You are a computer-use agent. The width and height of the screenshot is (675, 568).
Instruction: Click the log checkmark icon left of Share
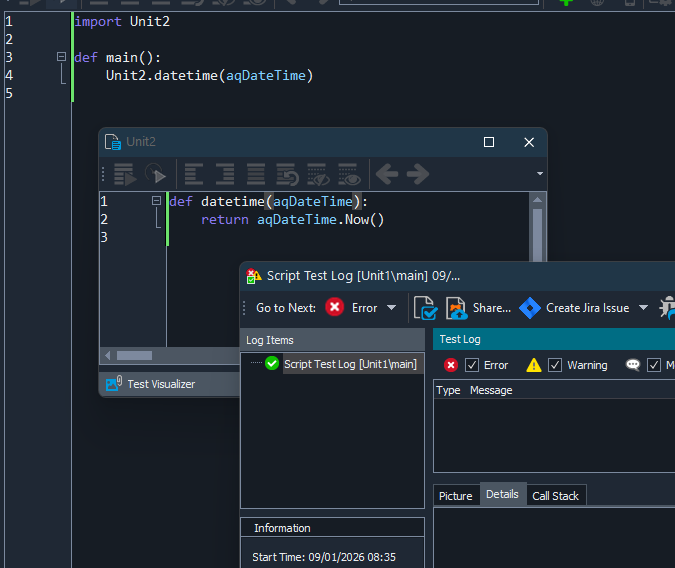[424, 308]
